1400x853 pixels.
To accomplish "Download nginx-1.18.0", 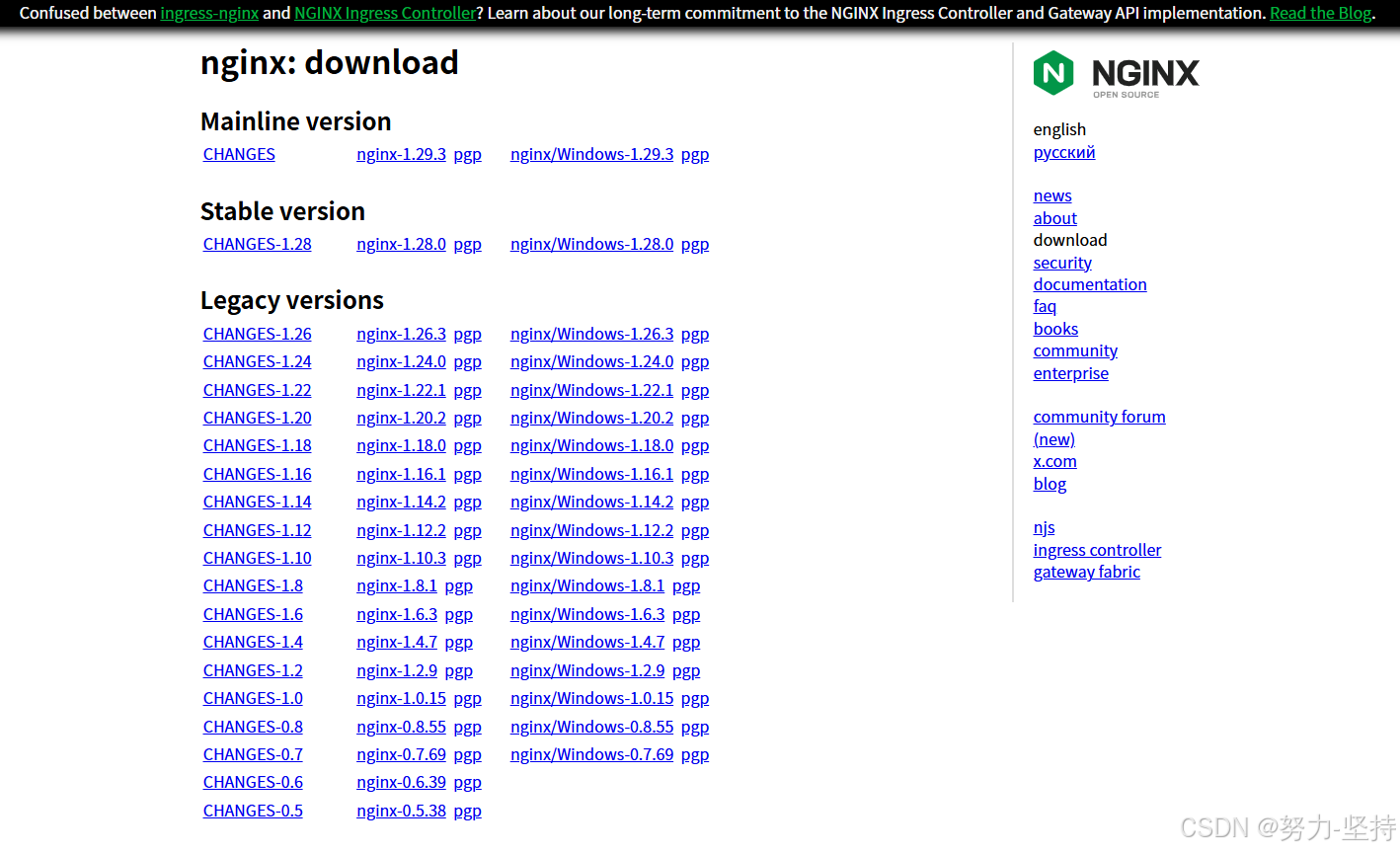I will 401,445.
